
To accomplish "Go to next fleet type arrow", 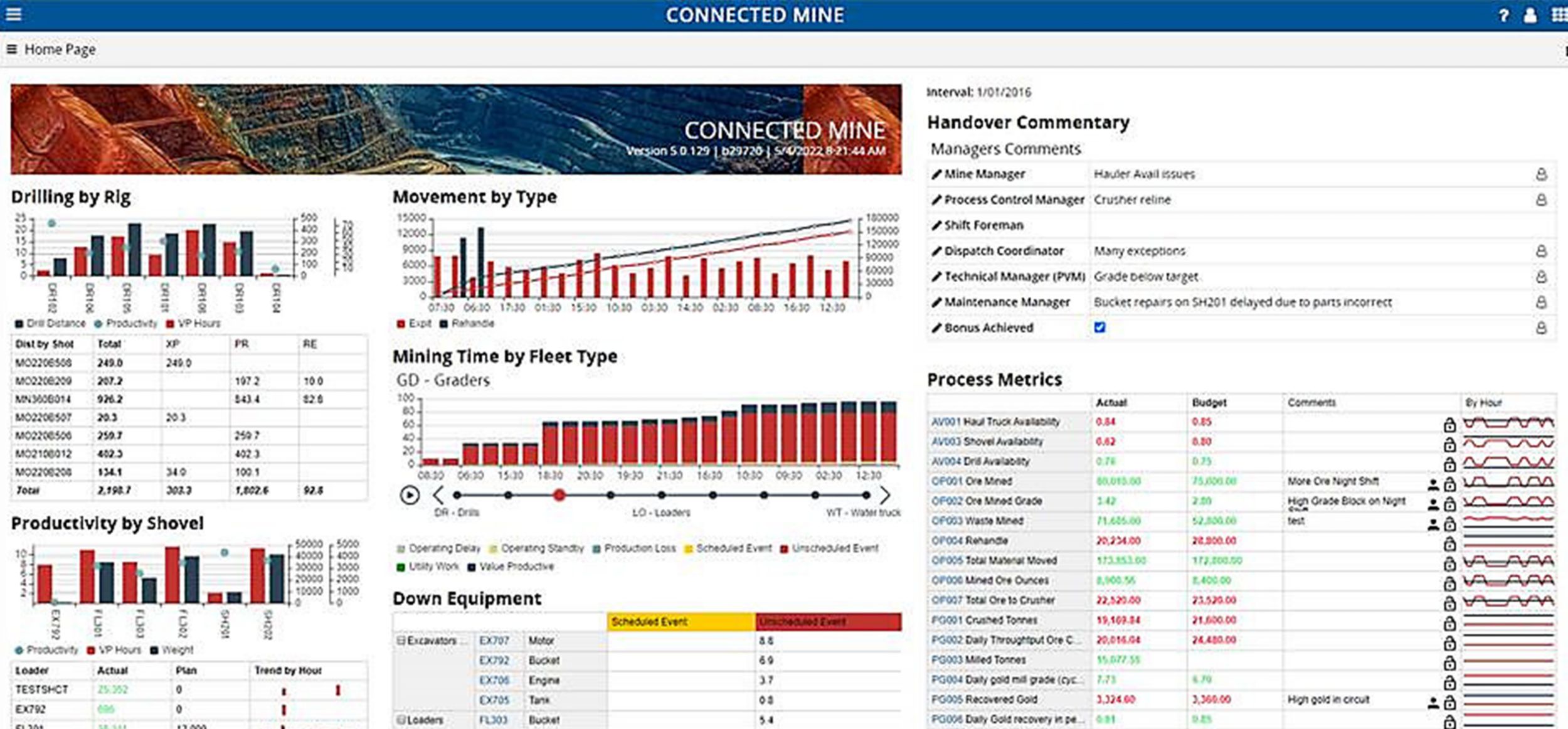I will [x=884, y=495].
